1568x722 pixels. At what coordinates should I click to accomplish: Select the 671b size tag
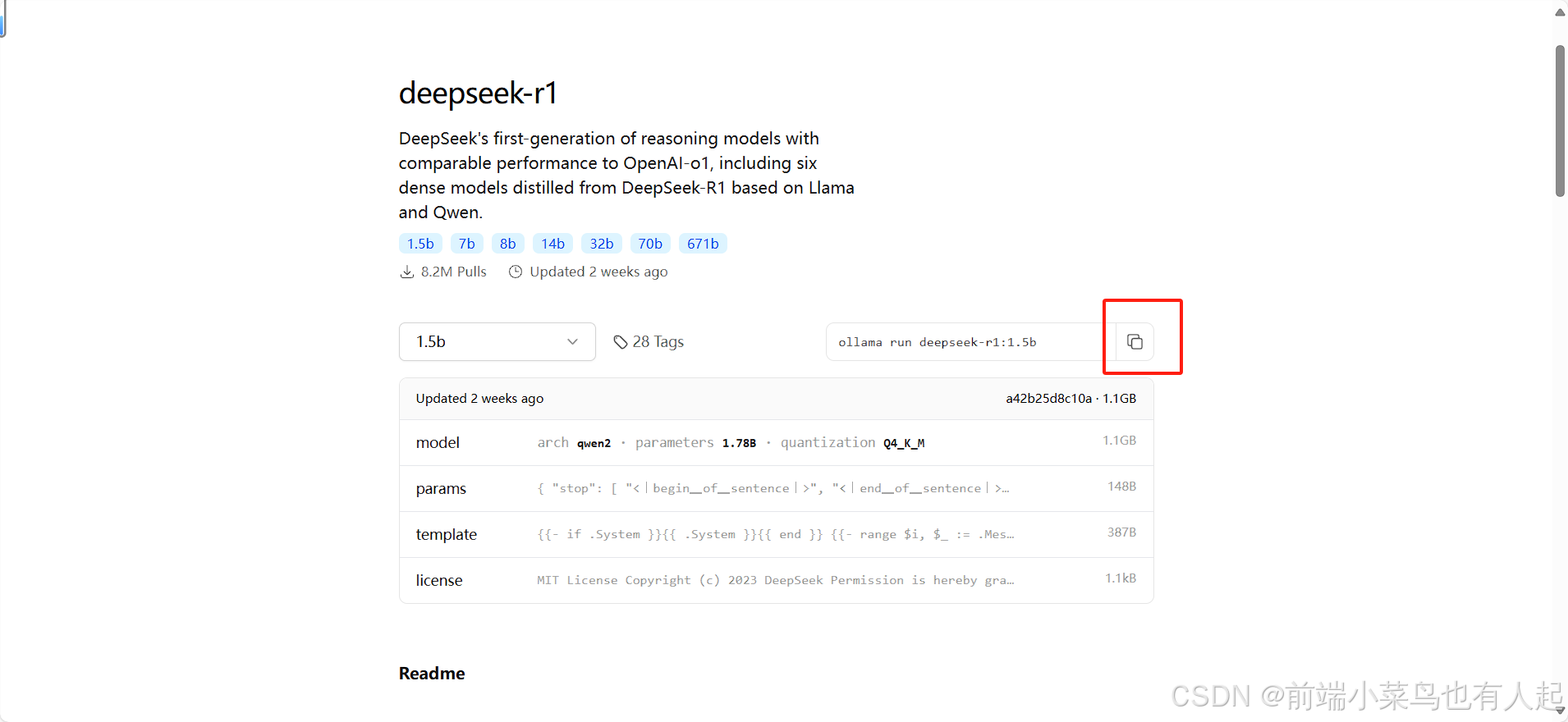pyautogui.click(x=703, y=244)
